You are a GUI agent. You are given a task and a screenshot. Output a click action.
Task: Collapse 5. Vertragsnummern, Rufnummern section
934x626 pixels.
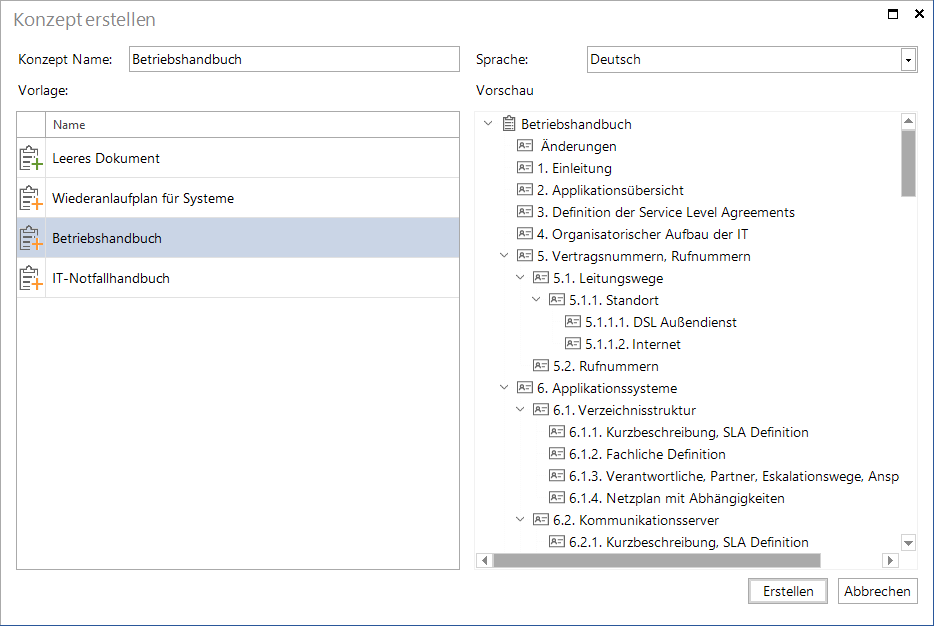pyautogui.click(x=504, y=256)
